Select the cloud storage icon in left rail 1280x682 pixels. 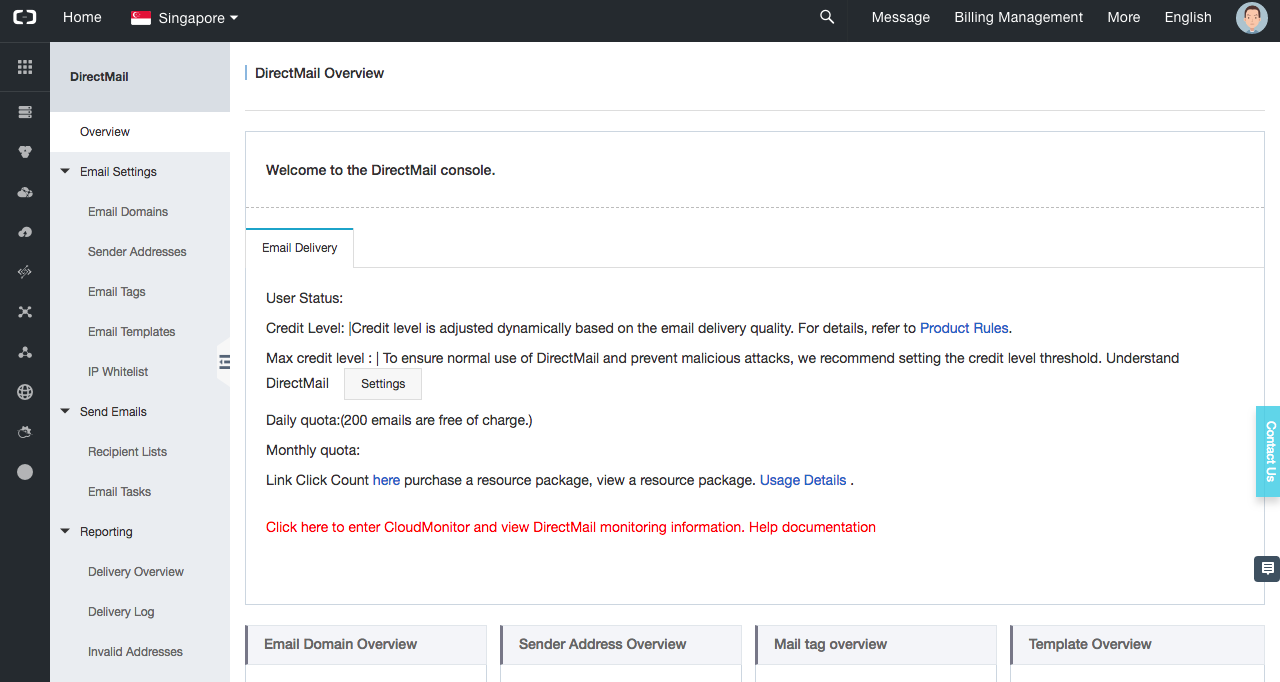point(25,192)
